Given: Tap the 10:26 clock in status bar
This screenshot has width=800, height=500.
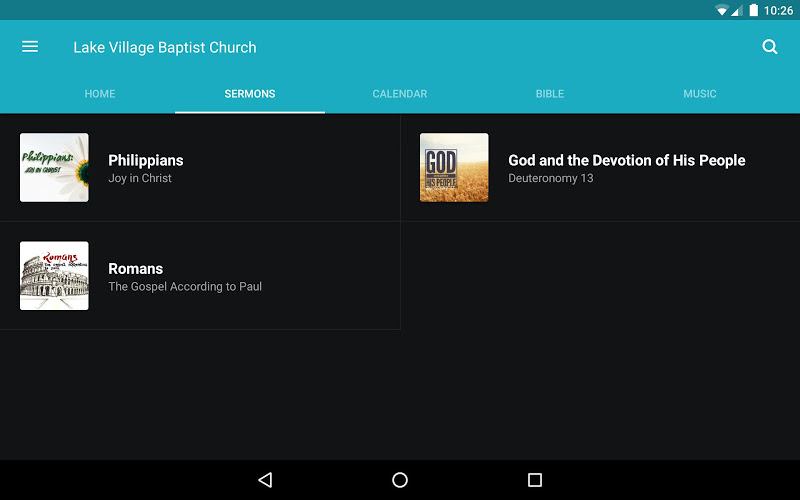Looking at the screenshot, I should click(779, 10).
